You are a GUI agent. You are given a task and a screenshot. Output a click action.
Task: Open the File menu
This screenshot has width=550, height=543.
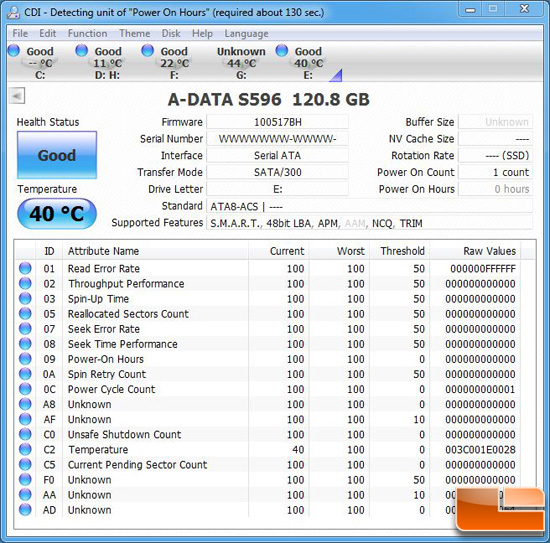20,33
